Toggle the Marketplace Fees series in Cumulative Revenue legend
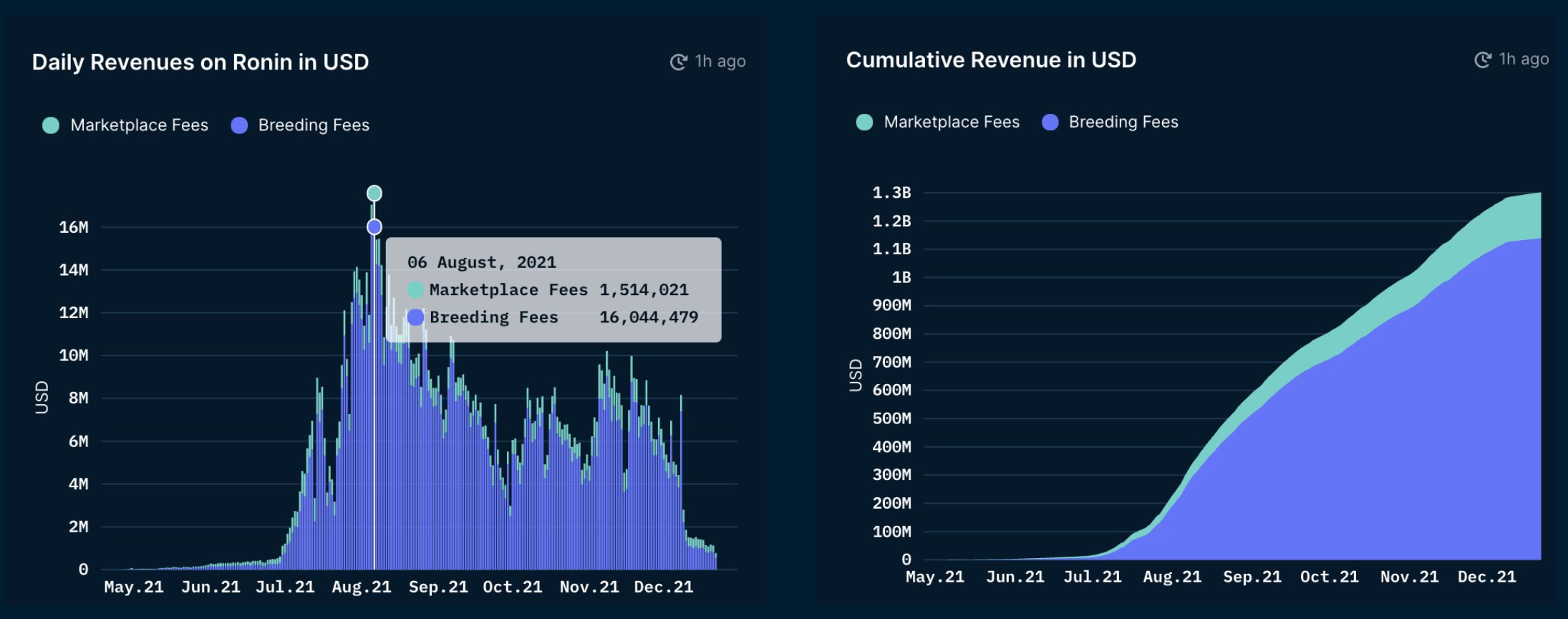 point(938,123)
